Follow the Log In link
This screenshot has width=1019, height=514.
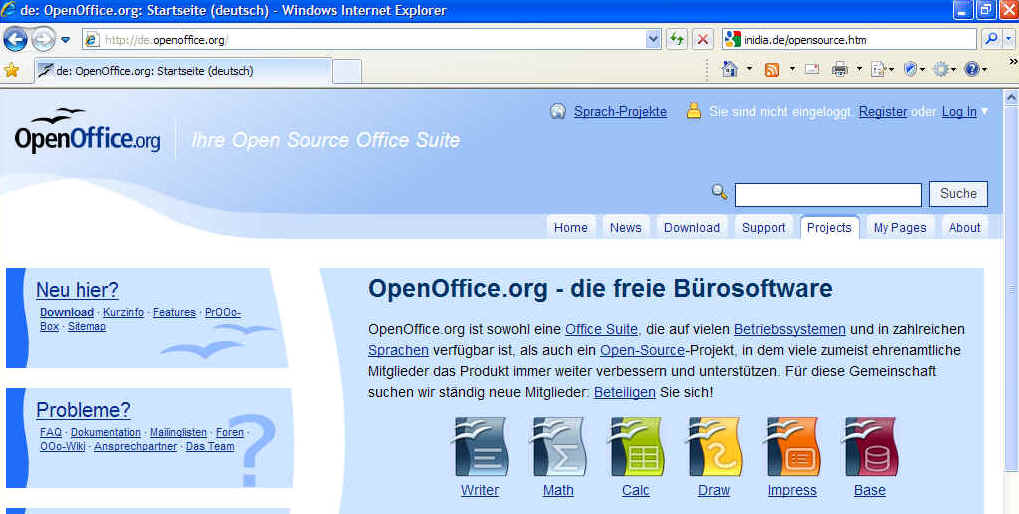tap(959, 112)
